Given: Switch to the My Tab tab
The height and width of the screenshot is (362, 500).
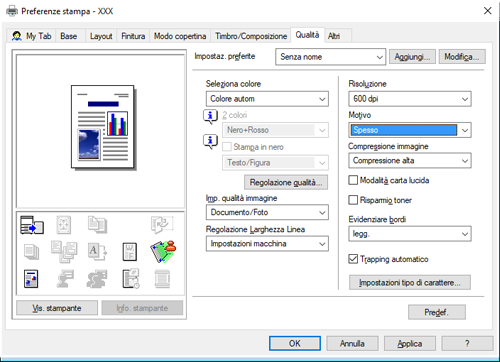Looking at the screenshot, I should (32, 36).
